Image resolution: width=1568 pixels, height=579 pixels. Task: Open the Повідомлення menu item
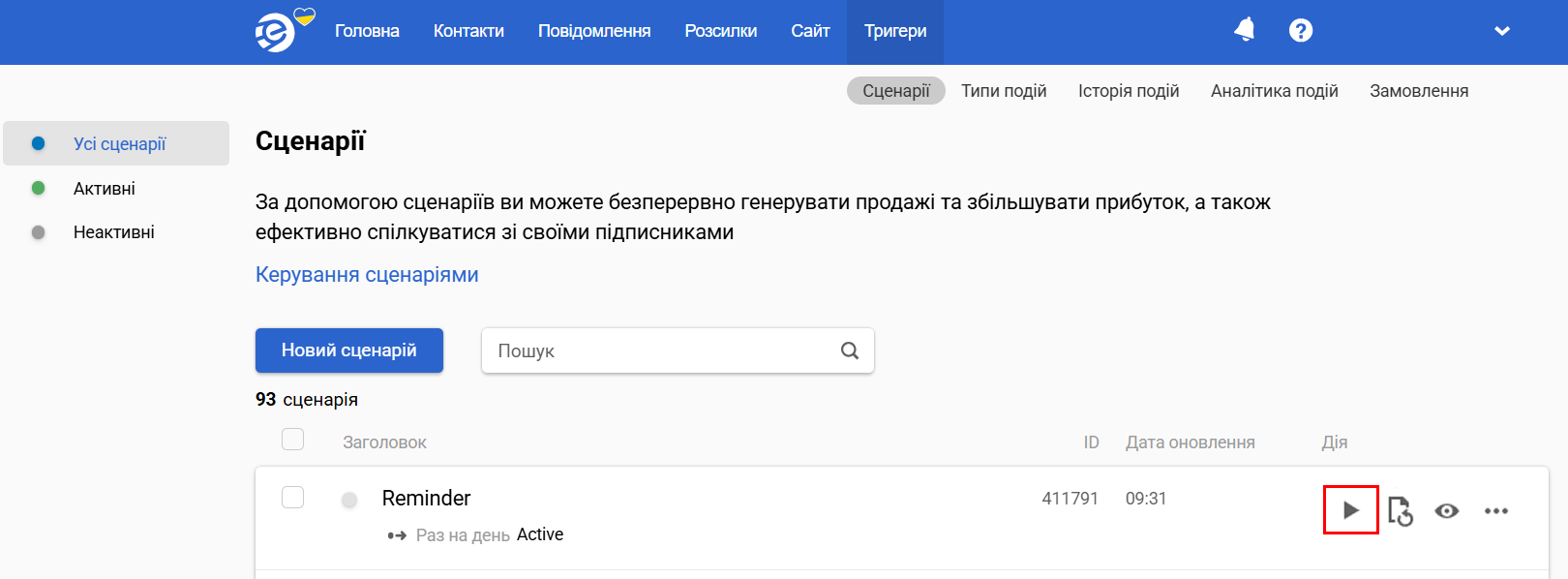[x=594, y=31]
